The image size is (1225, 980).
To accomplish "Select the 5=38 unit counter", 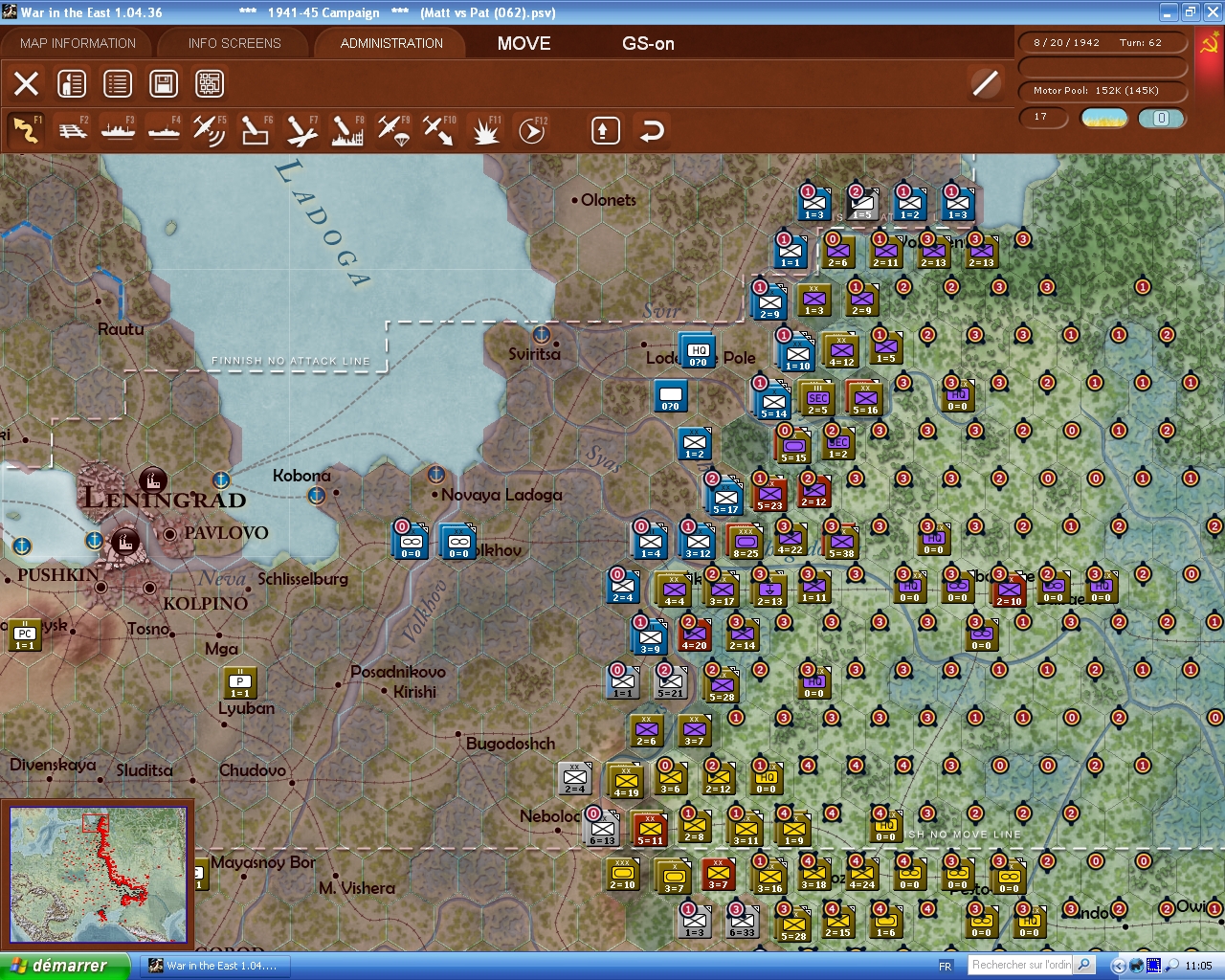I will click(x=840, y=543).
